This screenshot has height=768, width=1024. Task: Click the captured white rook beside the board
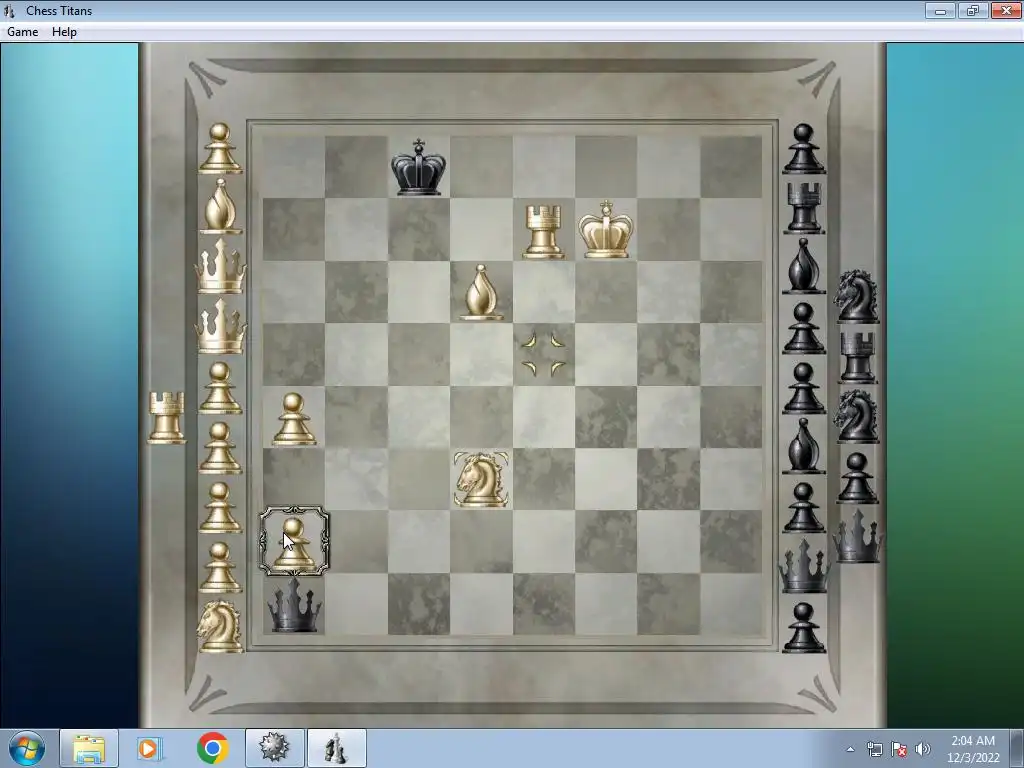pyautogui.click(x=167, y=418)
